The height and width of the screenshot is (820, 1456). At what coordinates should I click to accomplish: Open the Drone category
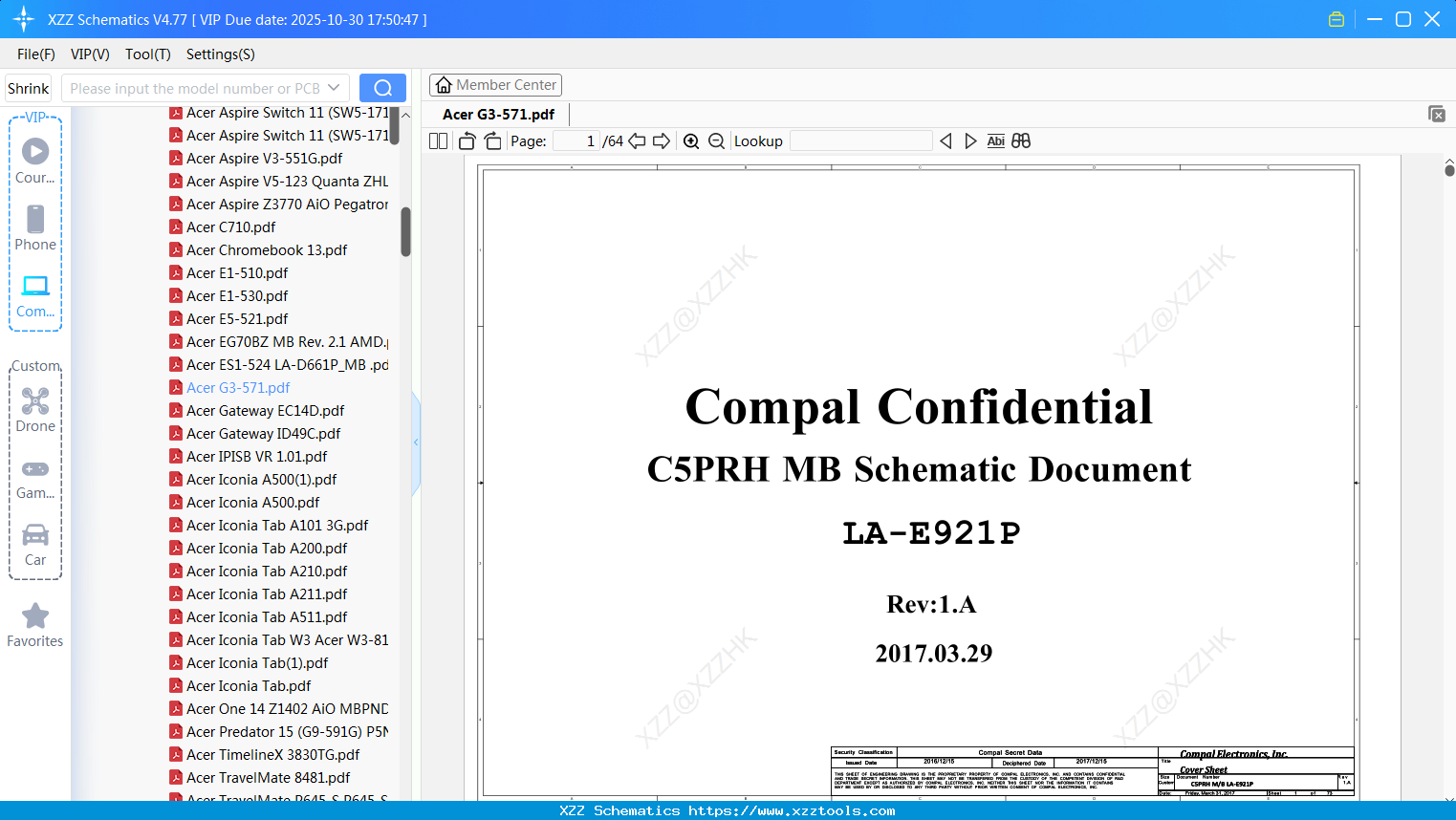point(35,410)
